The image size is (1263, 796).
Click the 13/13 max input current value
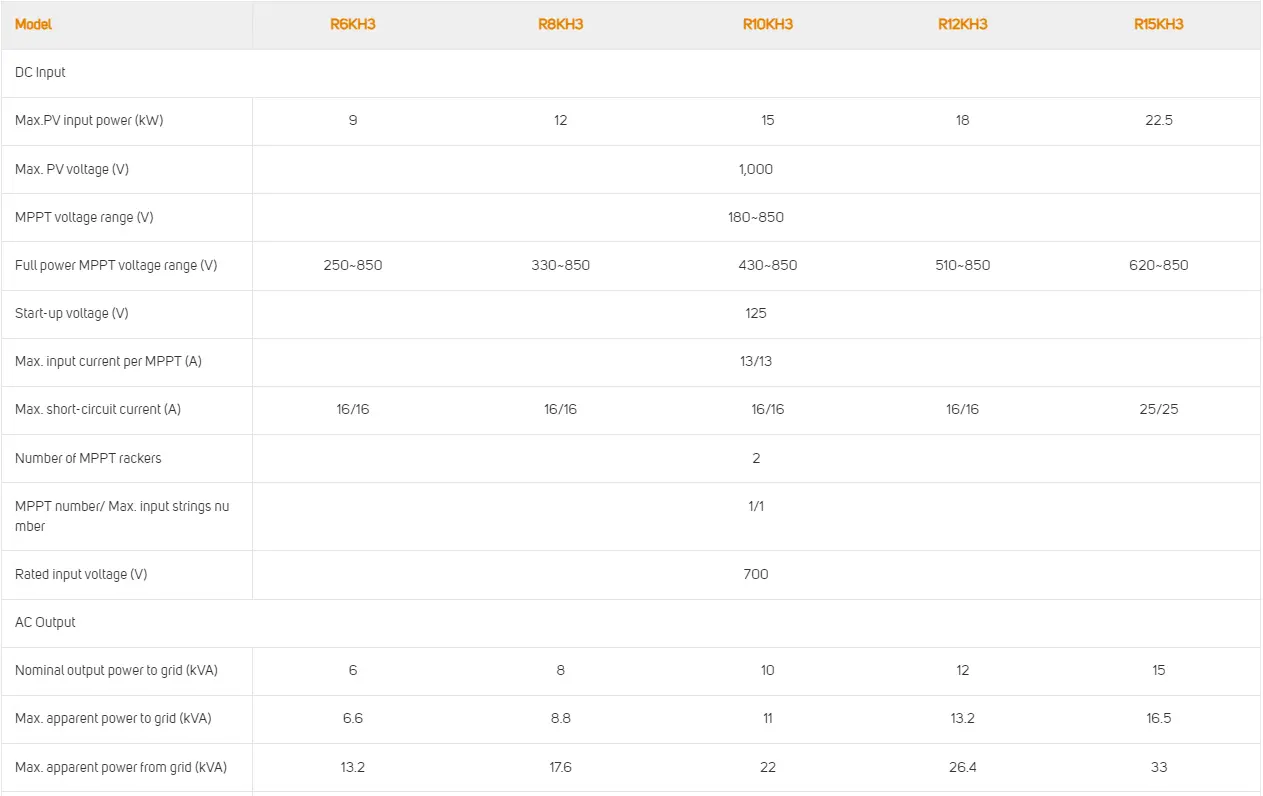(x=755, y=361)
